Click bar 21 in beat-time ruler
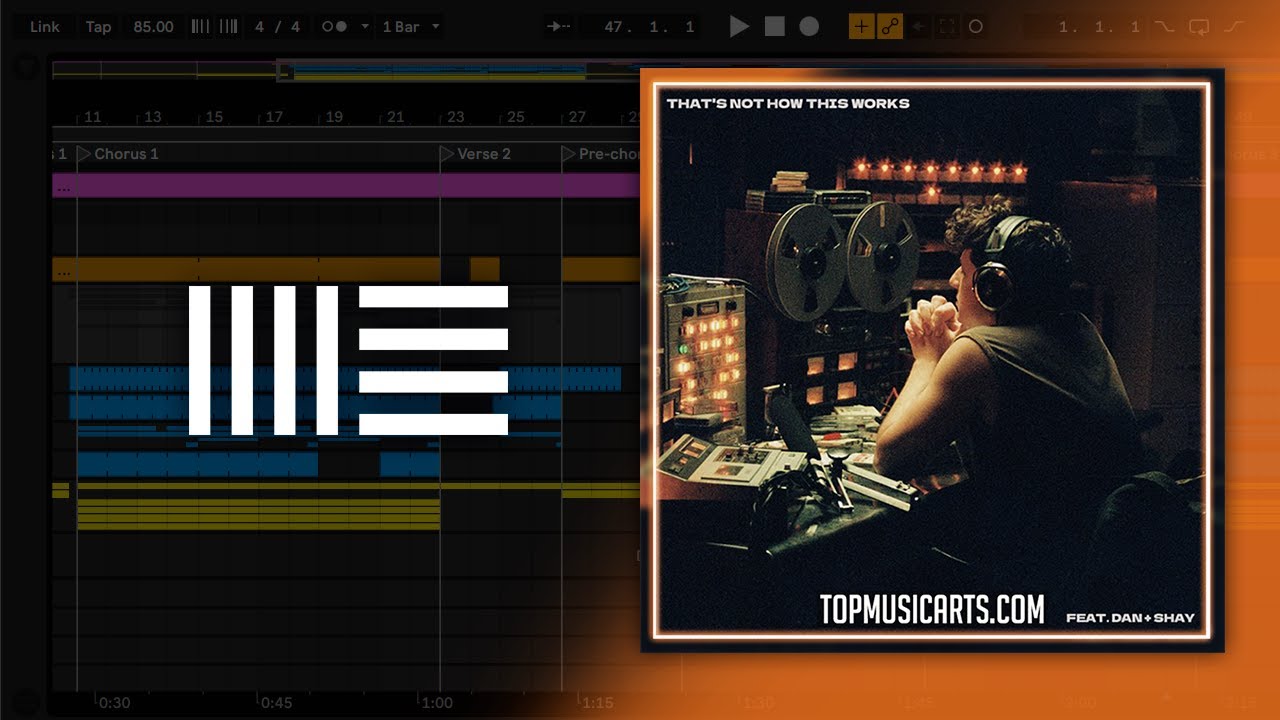The image size is (1280, 720). tap(396, 117)
